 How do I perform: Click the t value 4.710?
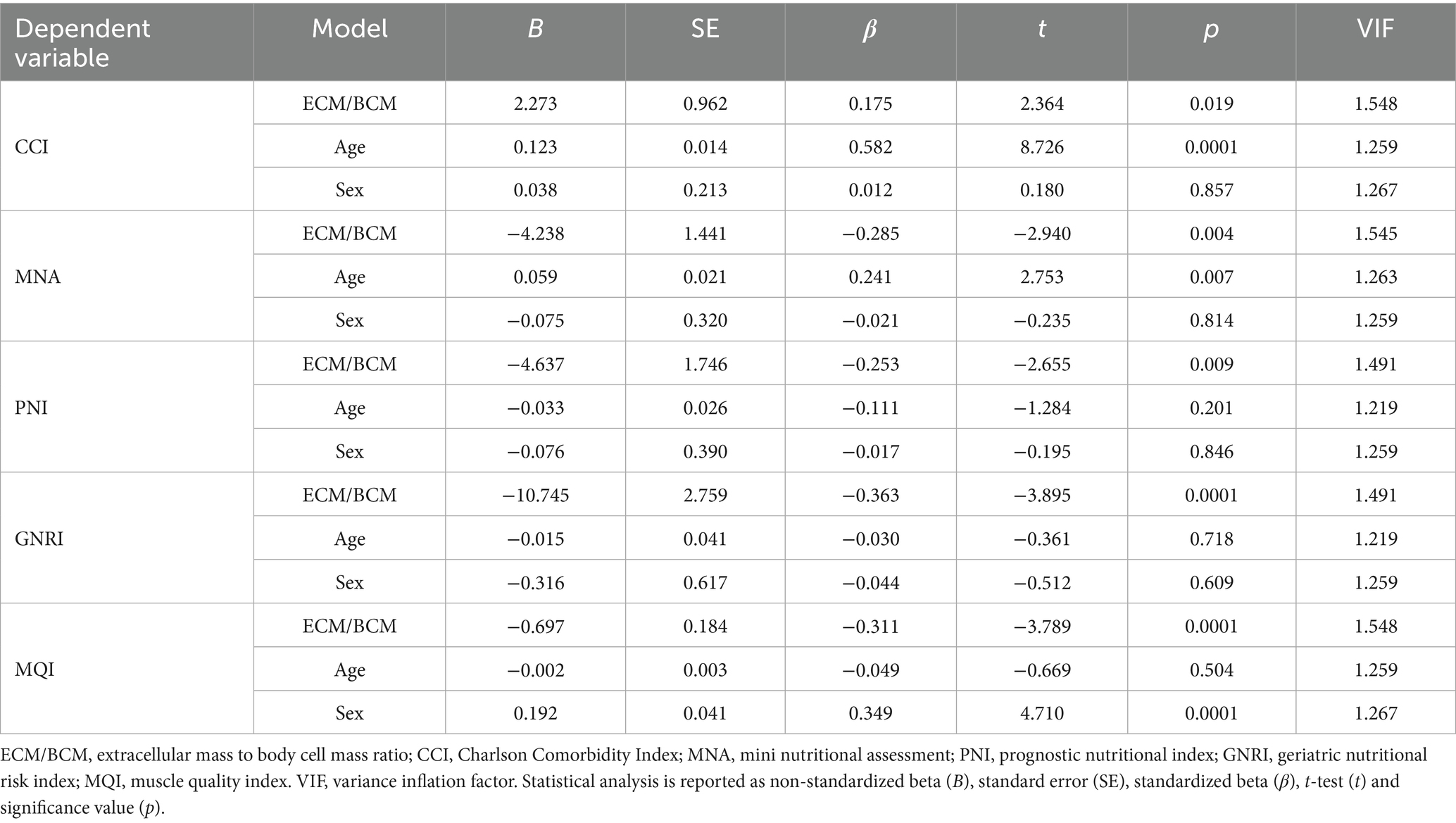[x=1041, y=712]
